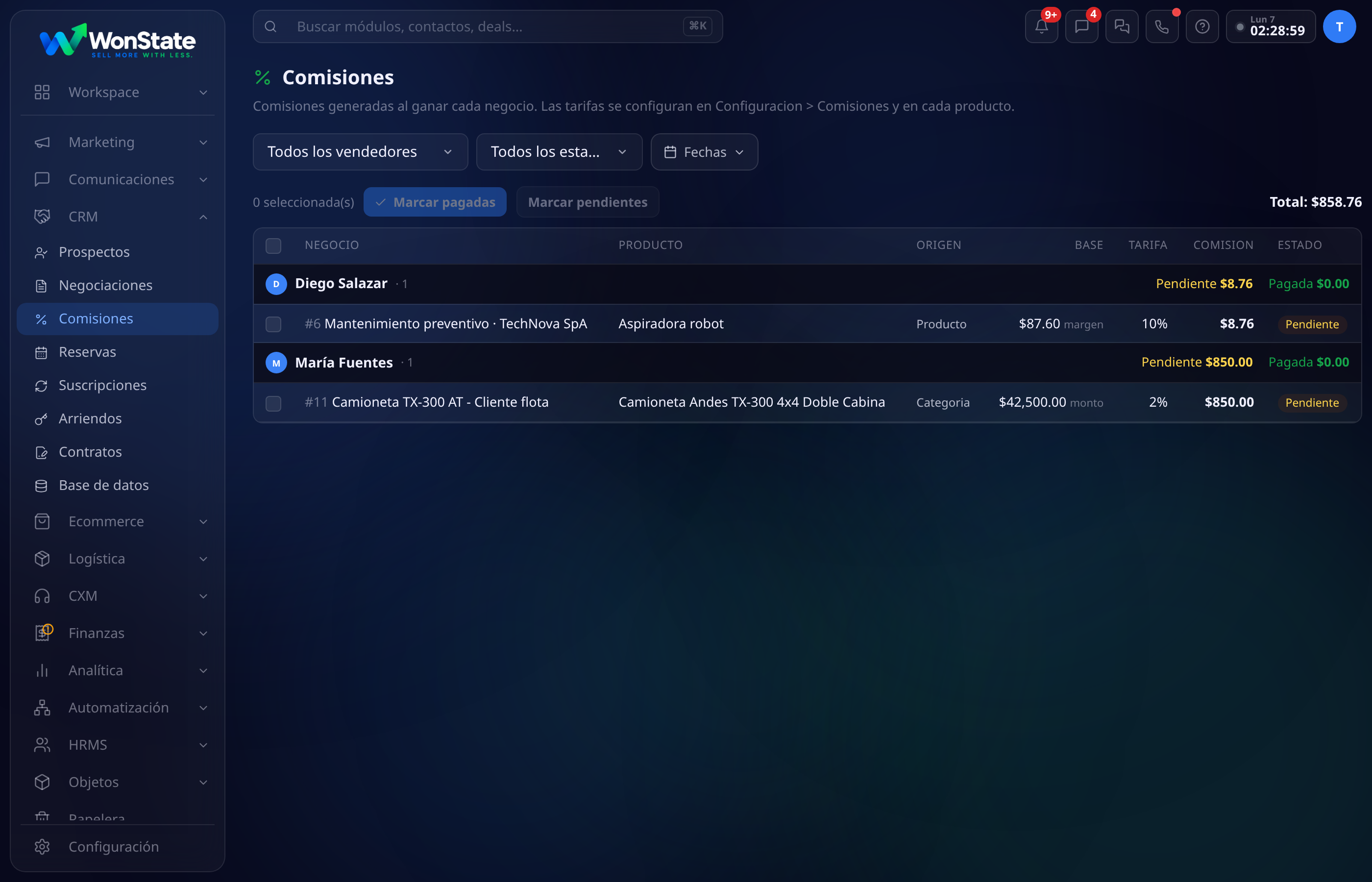The height and width of the screenshot is (882, 1372).
Task: Click the ⌘K shortcut badge in search
Action: click(697, 26)
